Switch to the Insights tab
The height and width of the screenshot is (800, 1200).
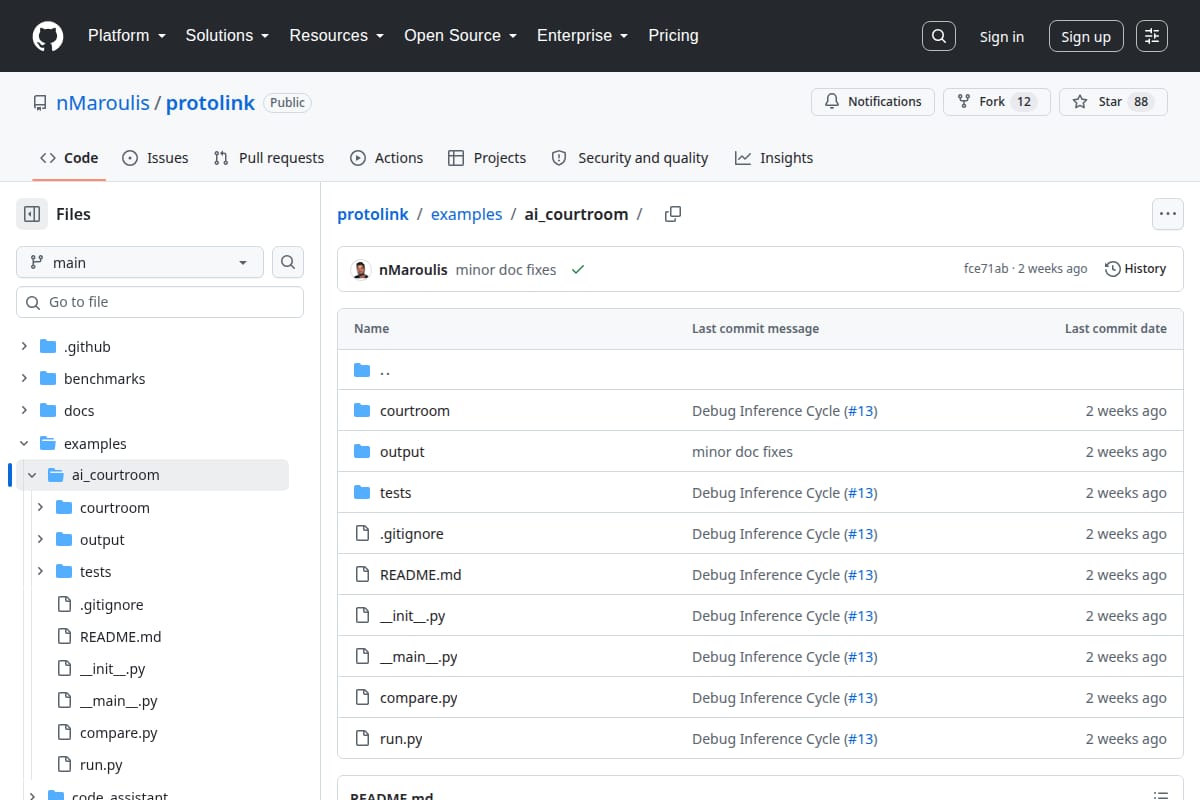point(774,158)
